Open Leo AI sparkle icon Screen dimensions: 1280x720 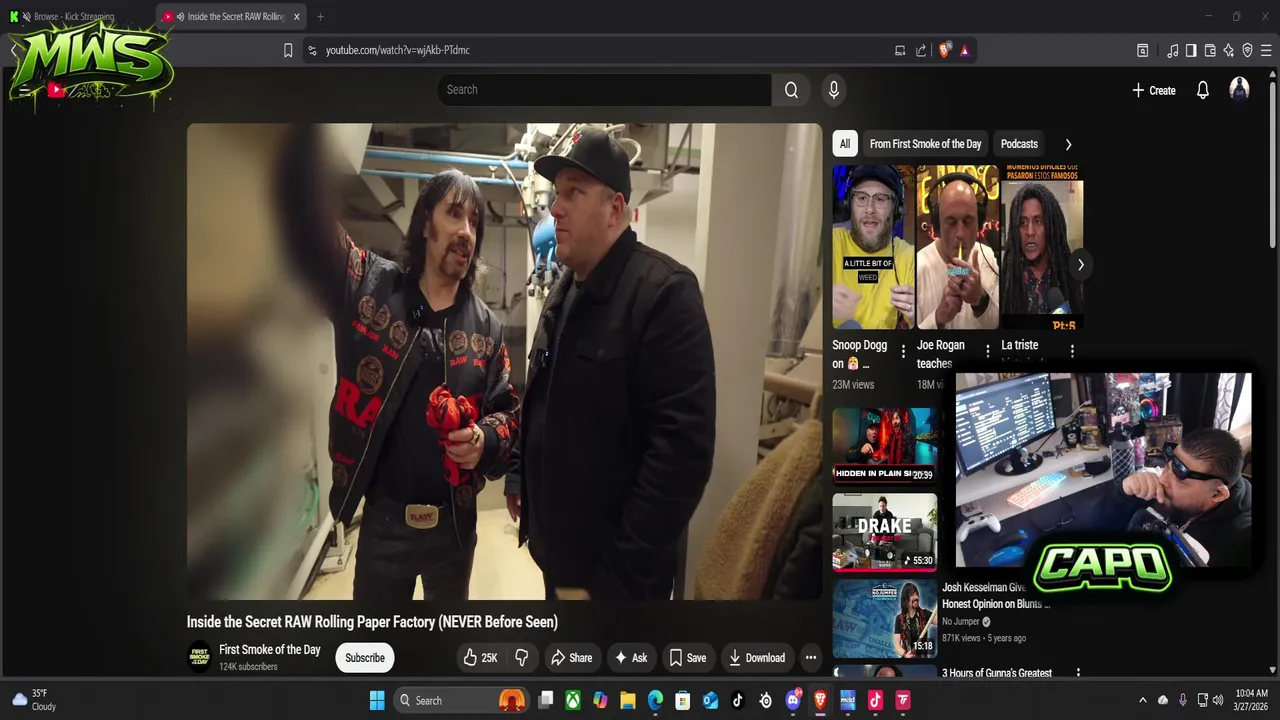point(1228,50)
